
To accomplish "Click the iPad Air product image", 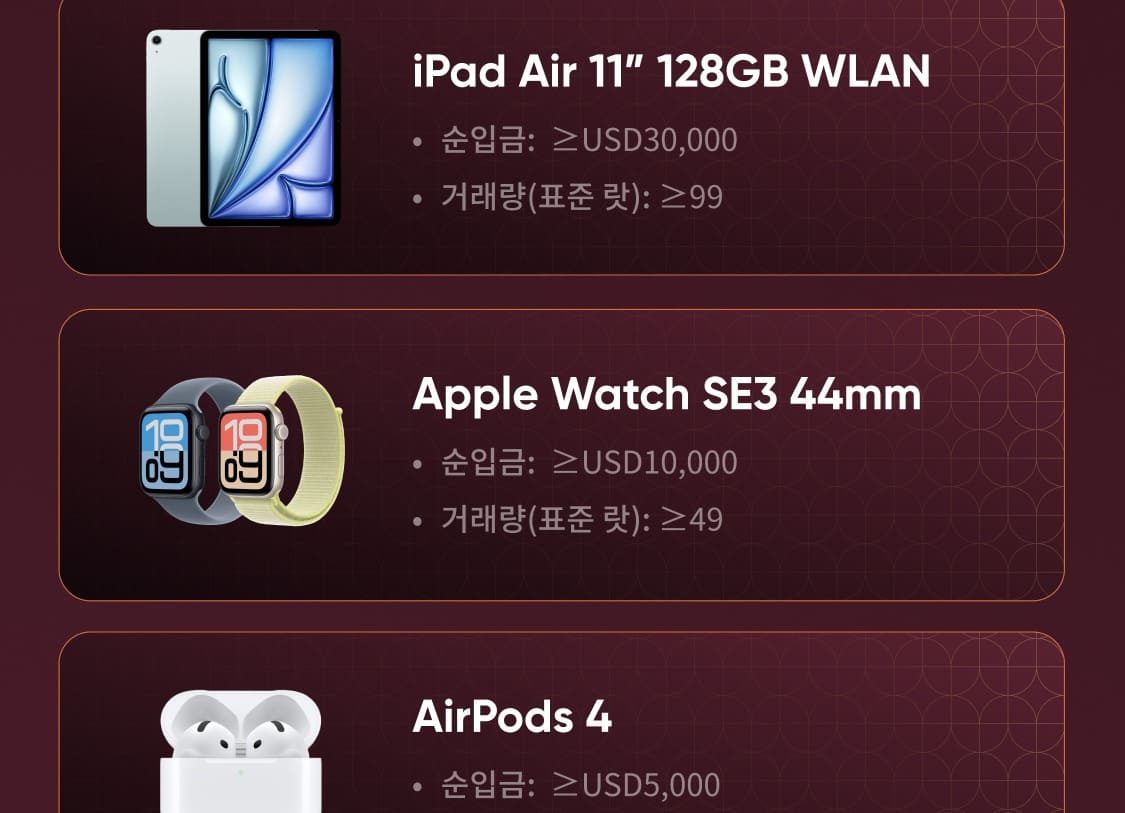I will (243, 128).
